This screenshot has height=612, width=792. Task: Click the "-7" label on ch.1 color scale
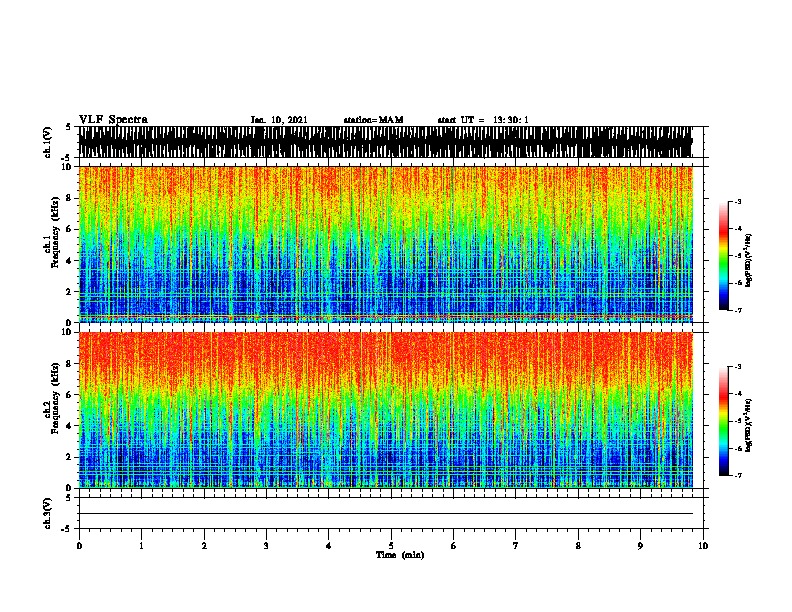(737, 310)
